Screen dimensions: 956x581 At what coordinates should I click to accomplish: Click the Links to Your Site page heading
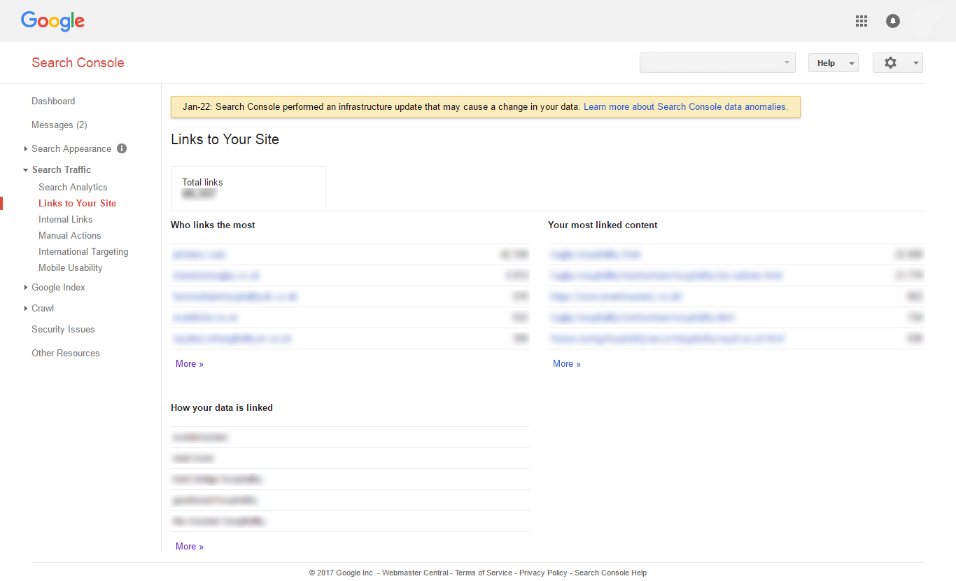coord(224,140)
